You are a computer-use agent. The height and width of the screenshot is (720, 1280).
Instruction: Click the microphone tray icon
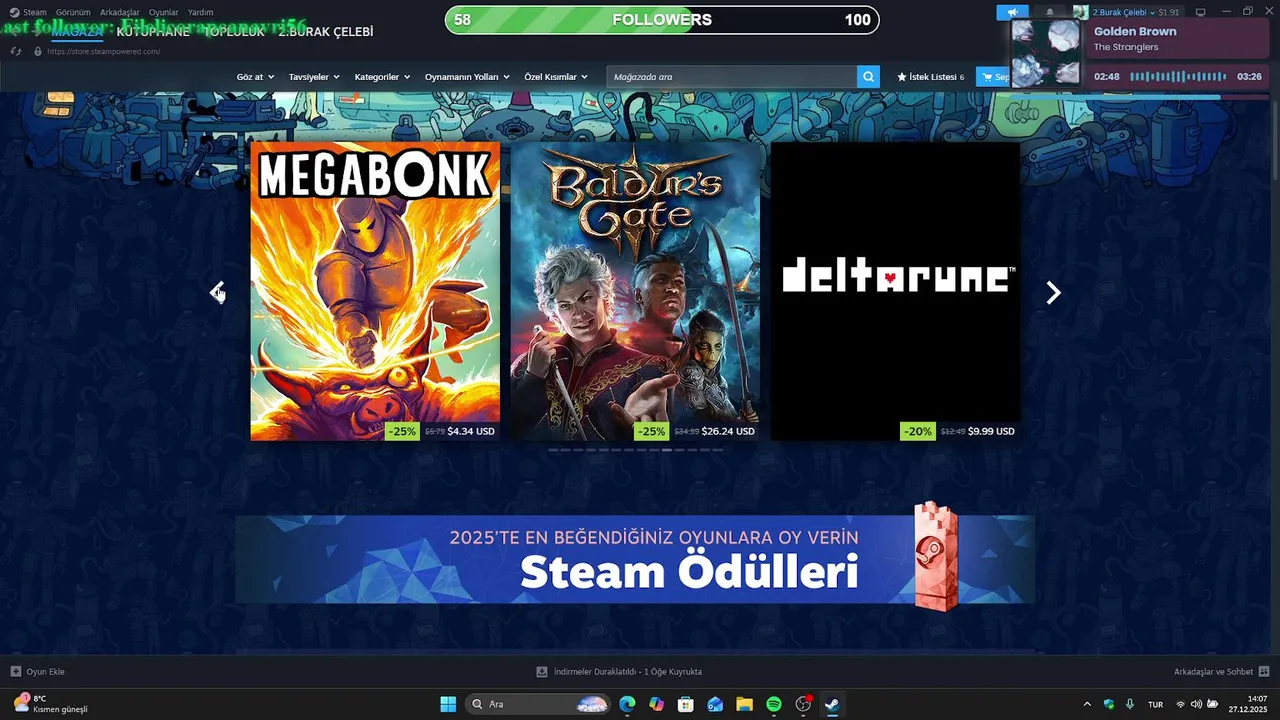pyautogui.click(x=1130, y=704)
